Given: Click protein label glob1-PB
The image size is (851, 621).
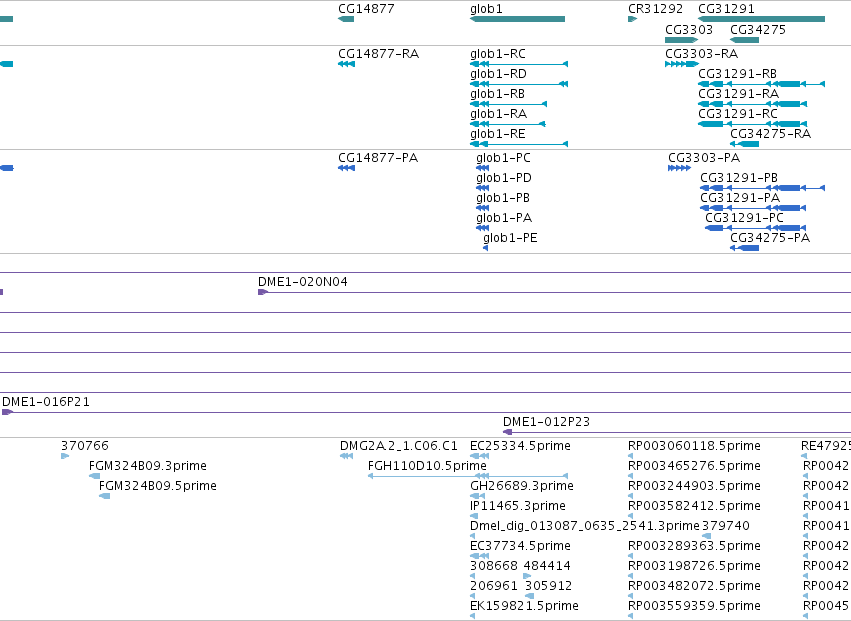Looking at the screenshot, I should (x=503, y=198).
